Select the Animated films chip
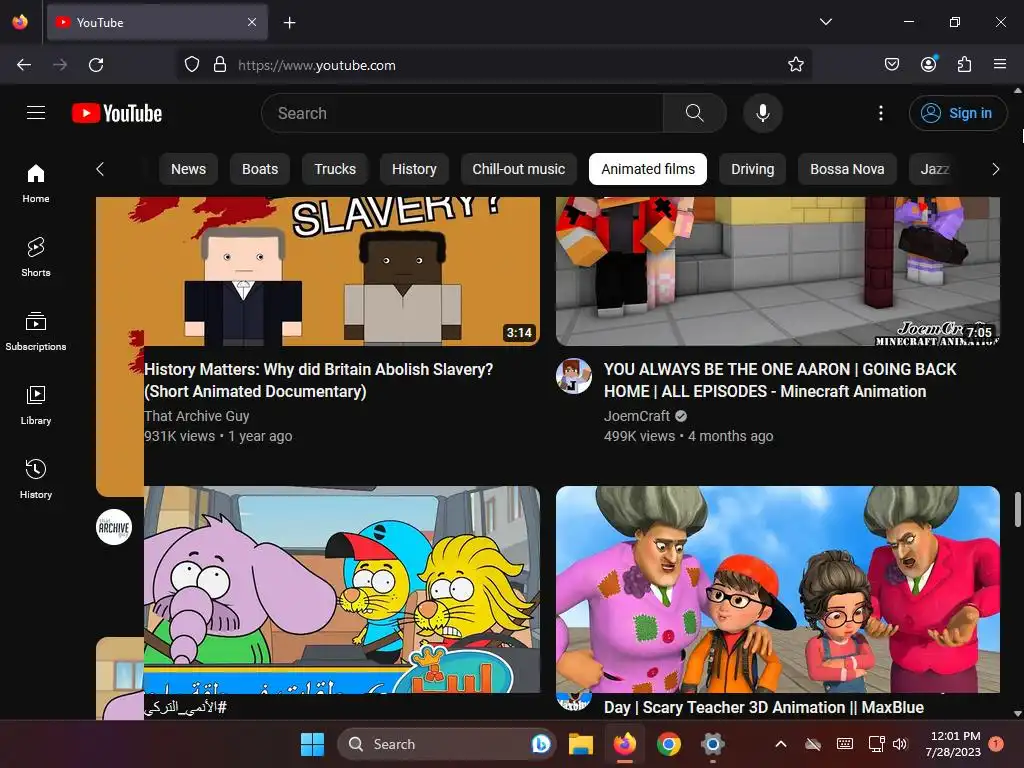 648,169
